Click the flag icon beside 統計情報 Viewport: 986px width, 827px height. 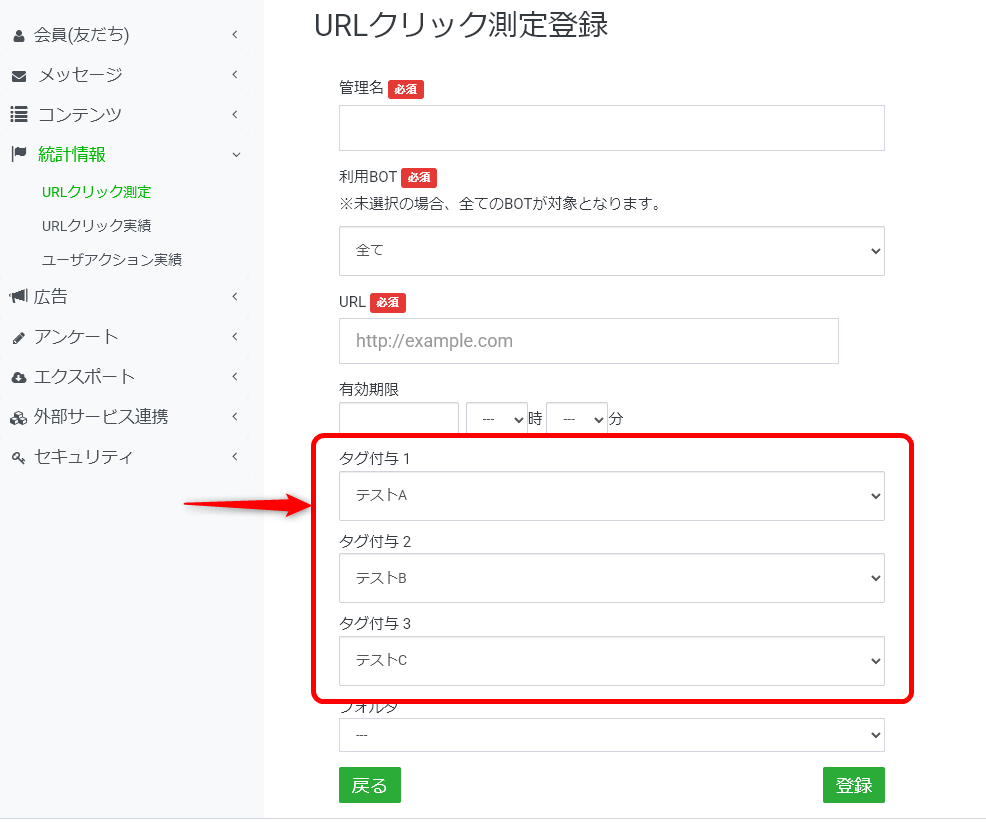pos(18,154)
